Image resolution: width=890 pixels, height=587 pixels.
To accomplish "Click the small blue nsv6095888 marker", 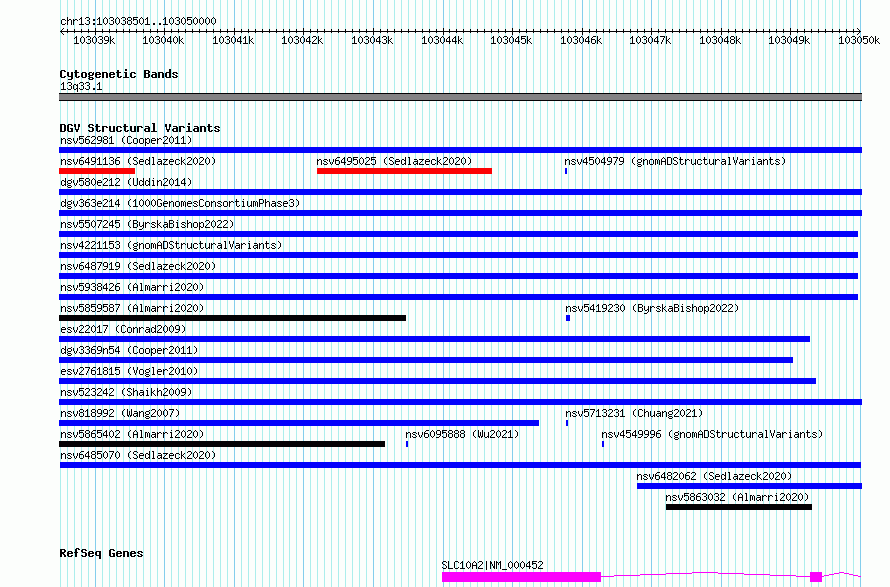I will click(407, 444).
